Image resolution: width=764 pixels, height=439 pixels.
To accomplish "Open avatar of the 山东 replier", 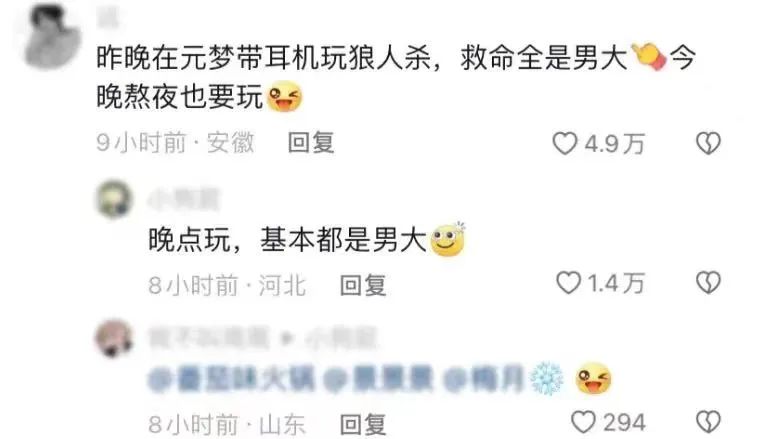I will pos(114,338).
